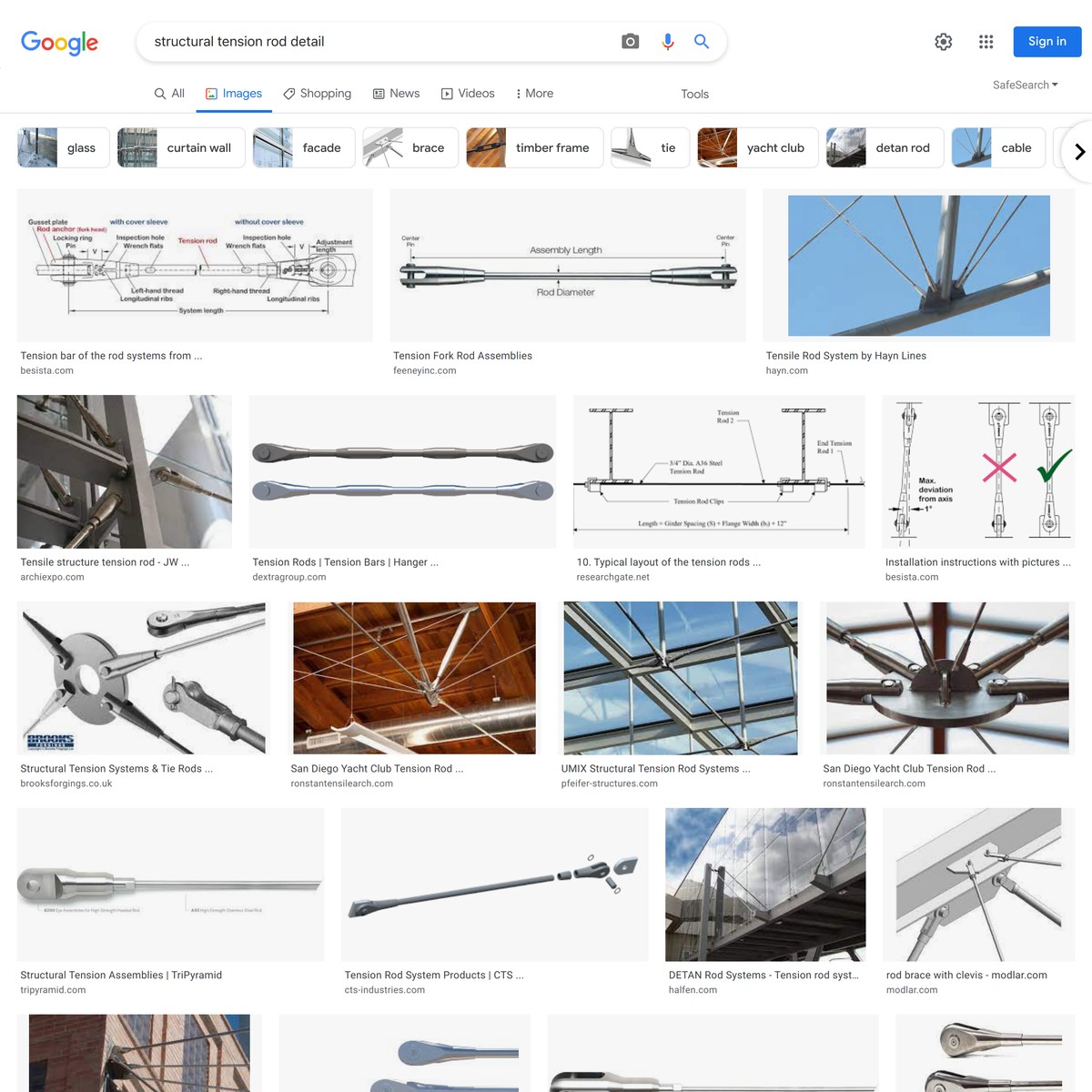Expand More search categories
Viewport: 1092px width, 1092px height.
coord(533,93)
